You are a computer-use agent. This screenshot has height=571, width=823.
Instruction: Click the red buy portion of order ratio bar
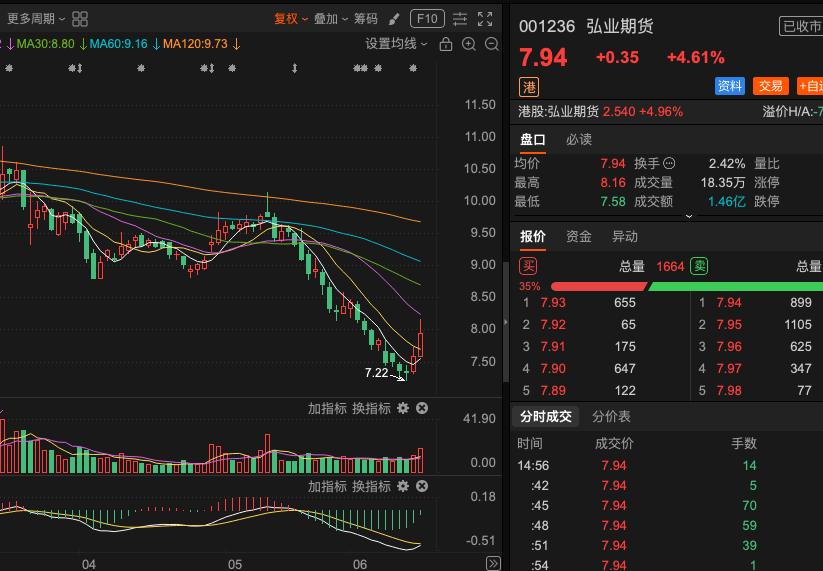point(599,287)
